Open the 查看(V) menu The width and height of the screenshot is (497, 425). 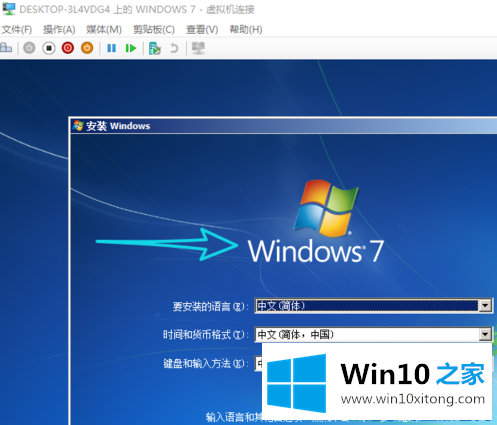[x=202, y=30]
